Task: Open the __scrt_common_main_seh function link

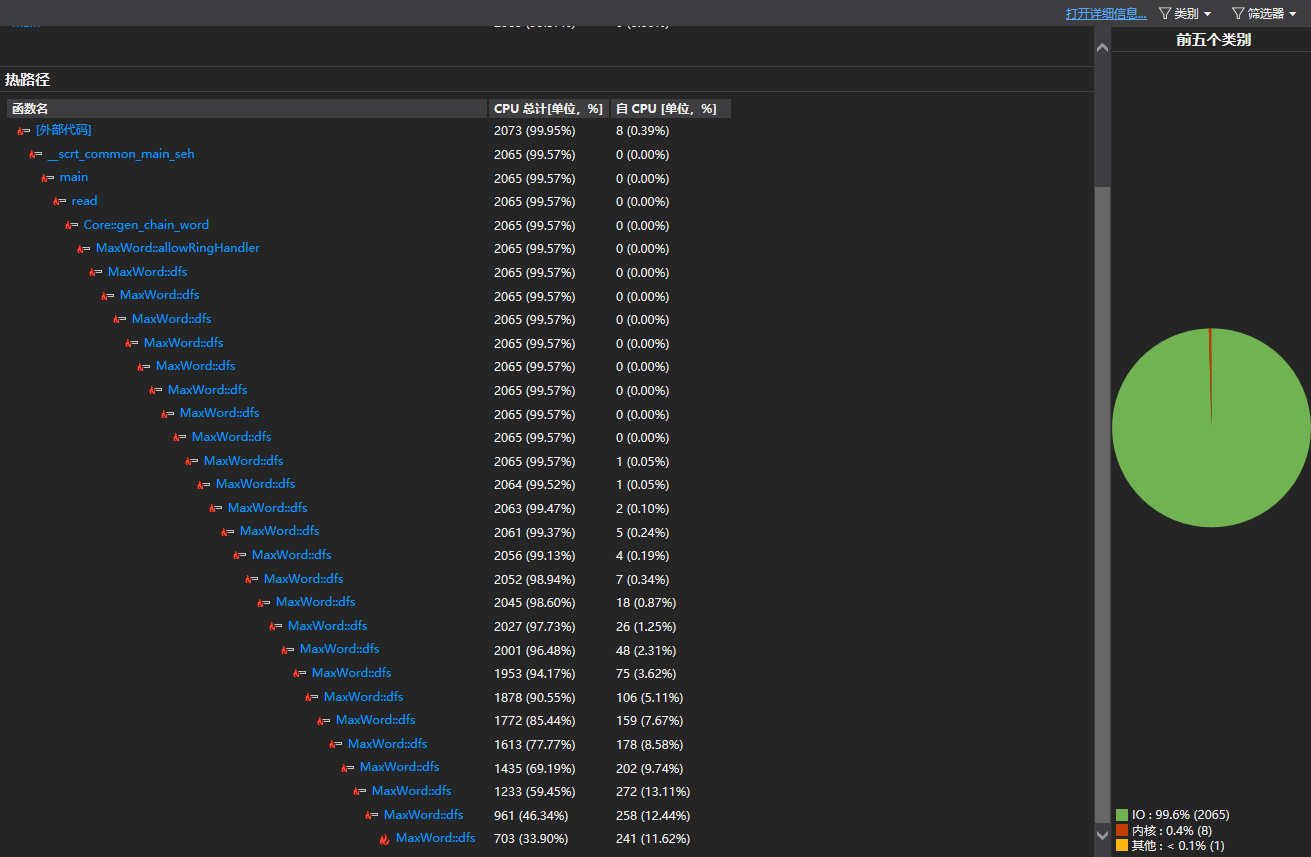Action: coord(121,154)
